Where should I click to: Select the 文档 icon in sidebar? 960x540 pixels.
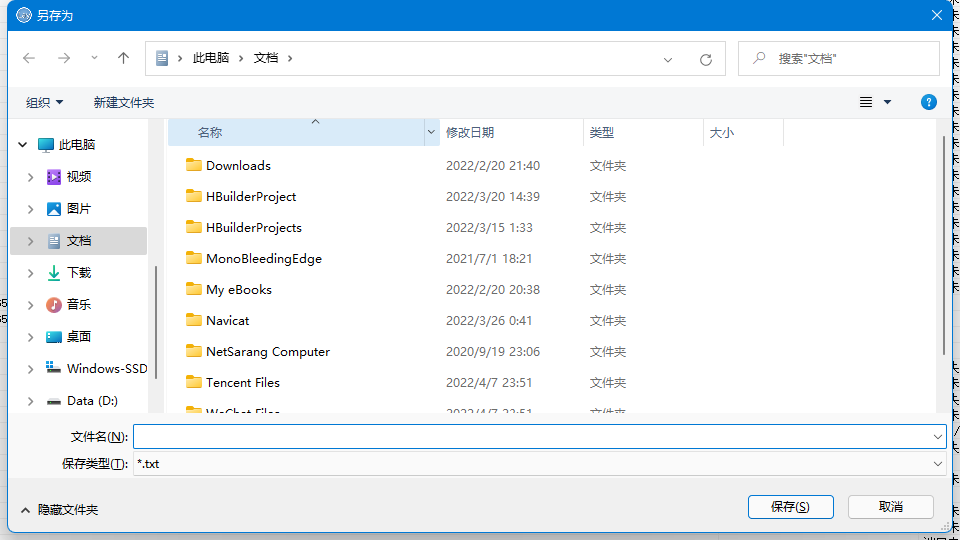point(54,241)
